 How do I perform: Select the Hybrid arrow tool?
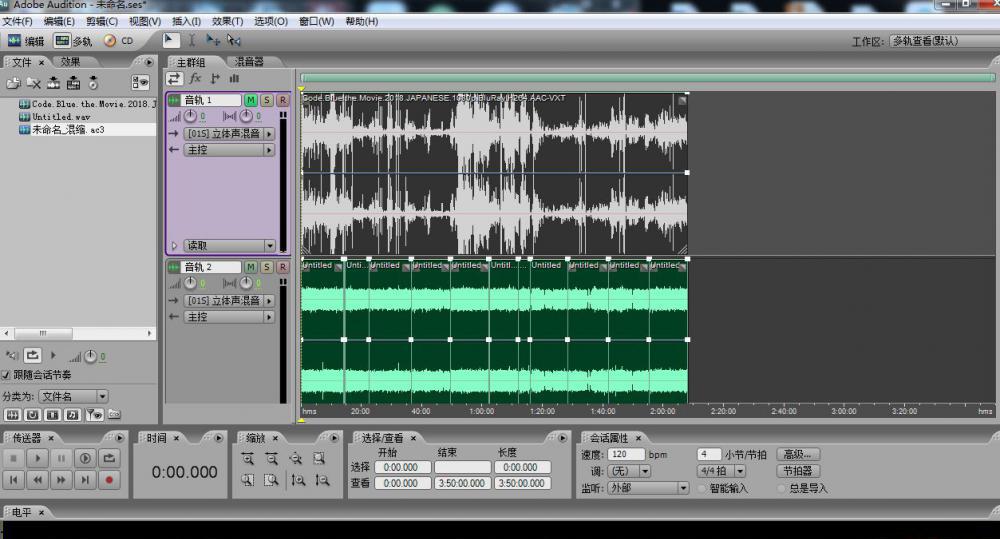point(170,40)
